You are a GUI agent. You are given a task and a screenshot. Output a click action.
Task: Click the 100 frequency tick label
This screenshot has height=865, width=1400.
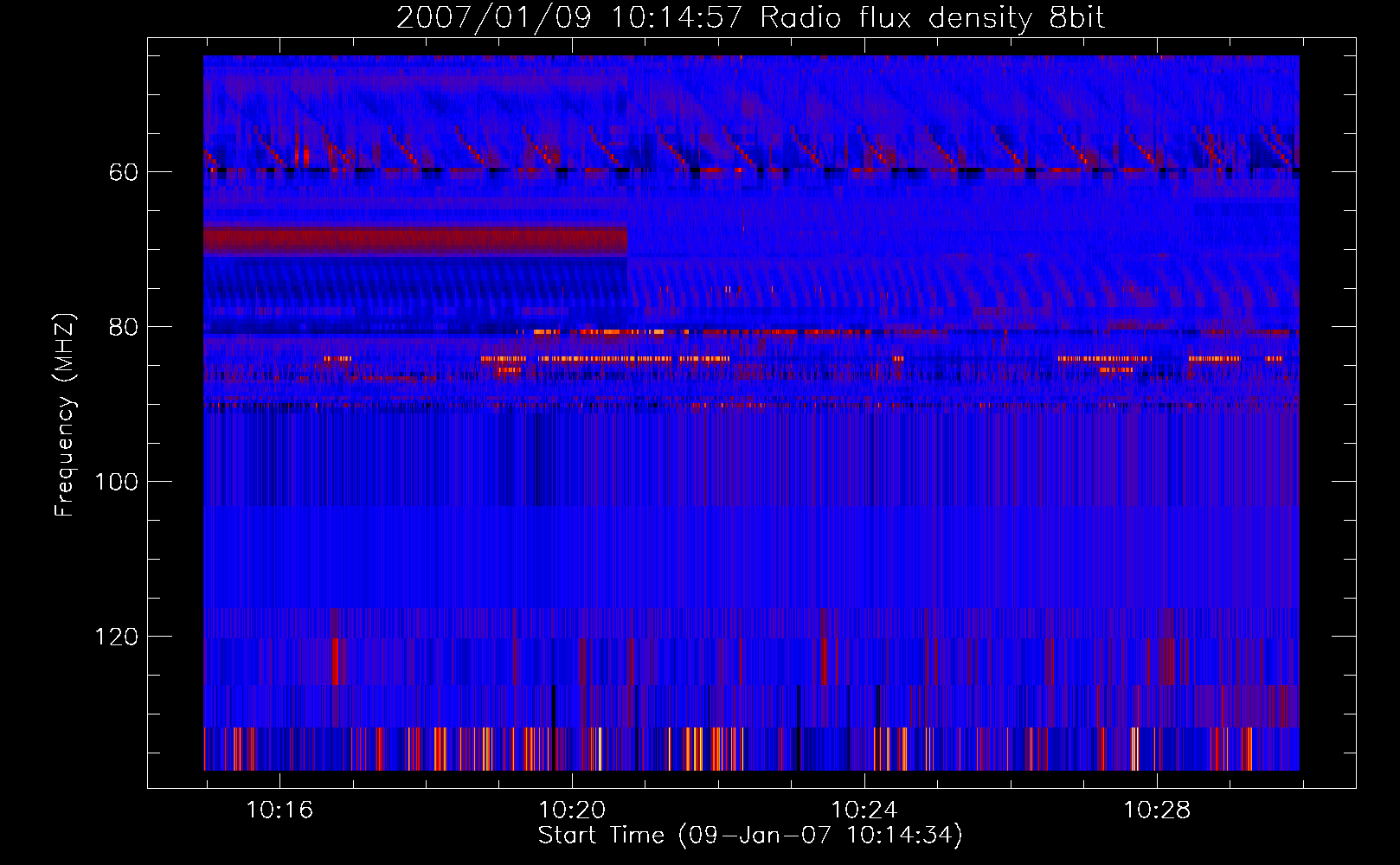[117, 482]
